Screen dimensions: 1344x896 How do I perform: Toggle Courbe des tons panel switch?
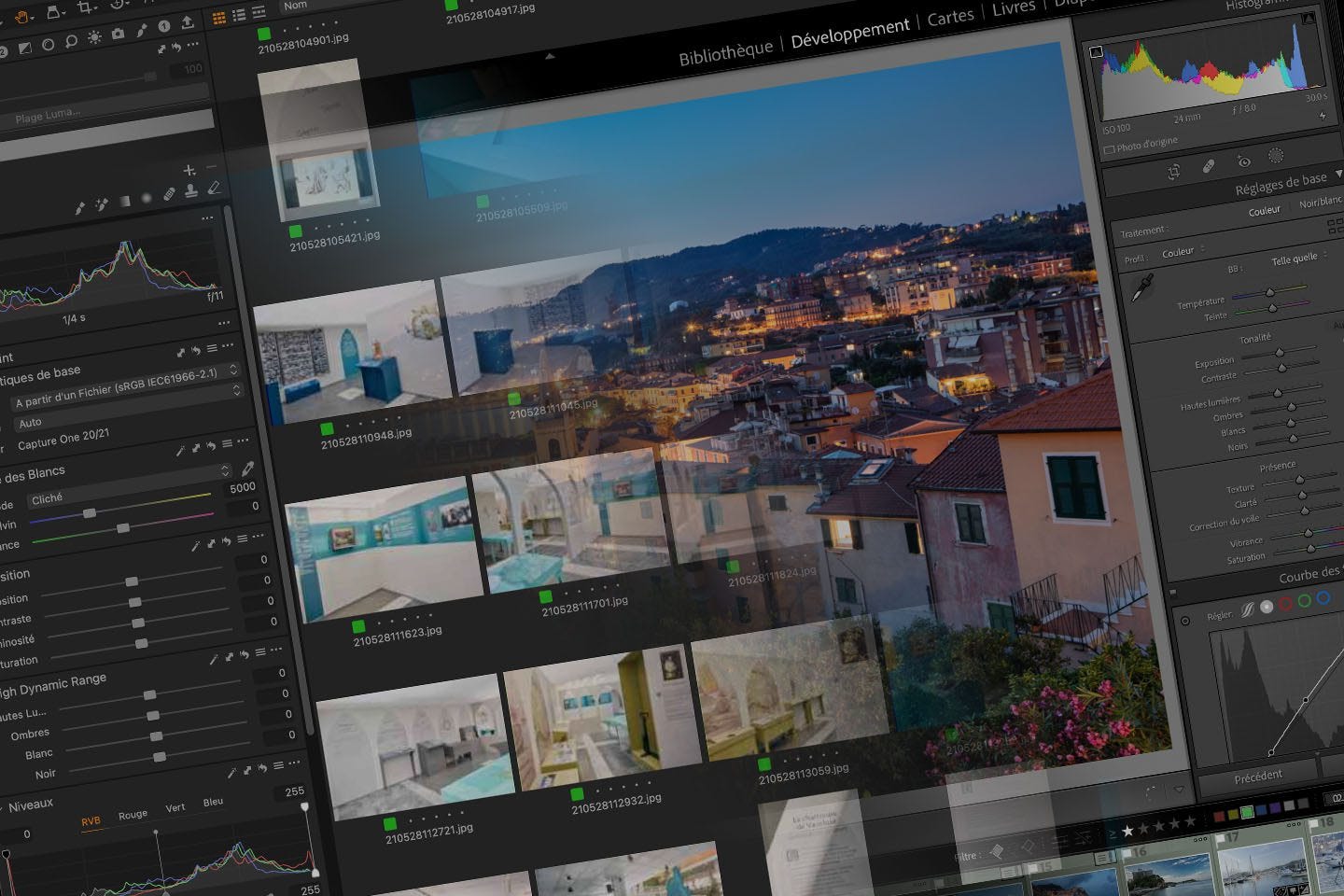click(1172, 593)
